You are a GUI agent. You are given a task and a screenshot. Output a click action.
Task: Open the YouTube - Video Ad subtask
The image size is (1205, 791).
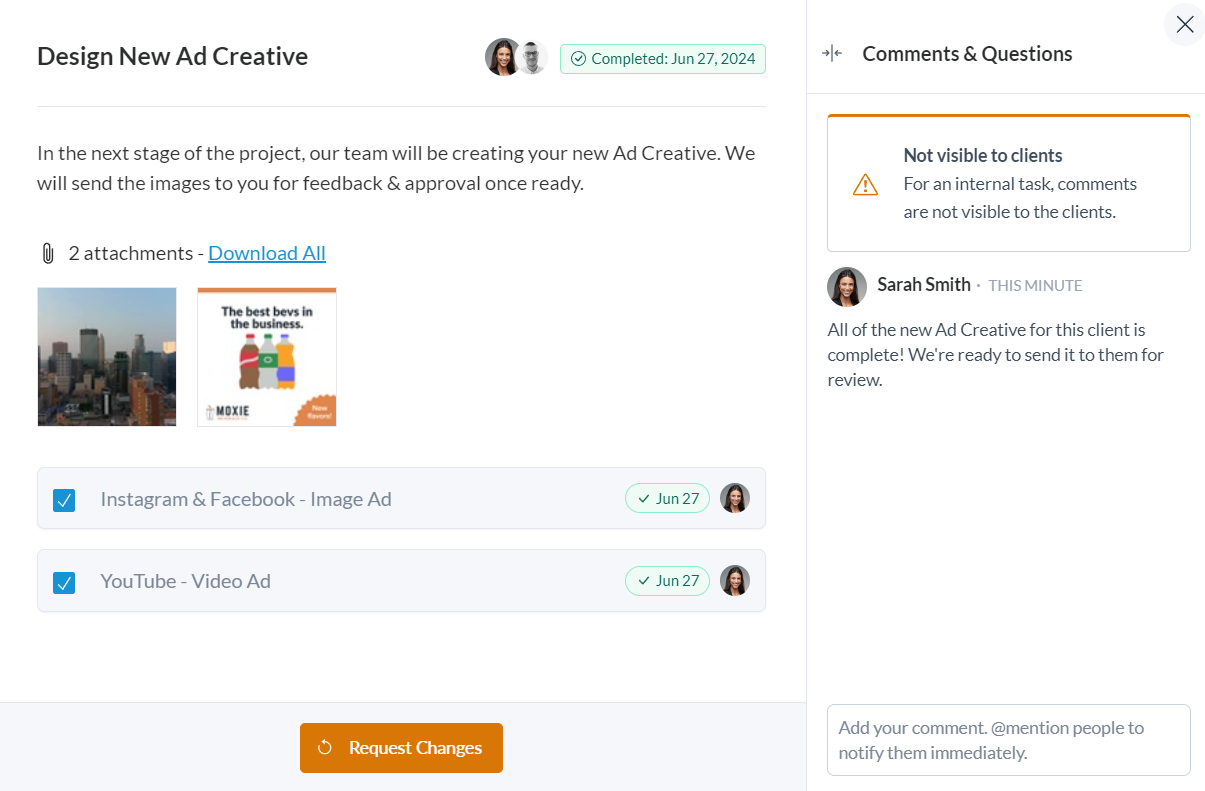[185, 581]
